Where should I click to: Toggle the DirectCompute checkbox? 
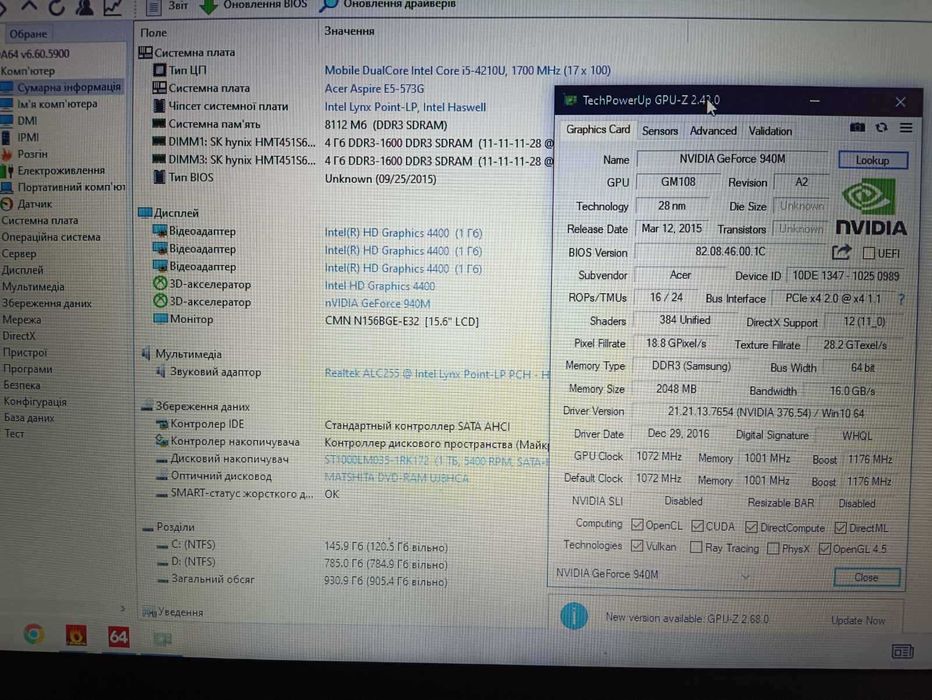click(751, 527)
